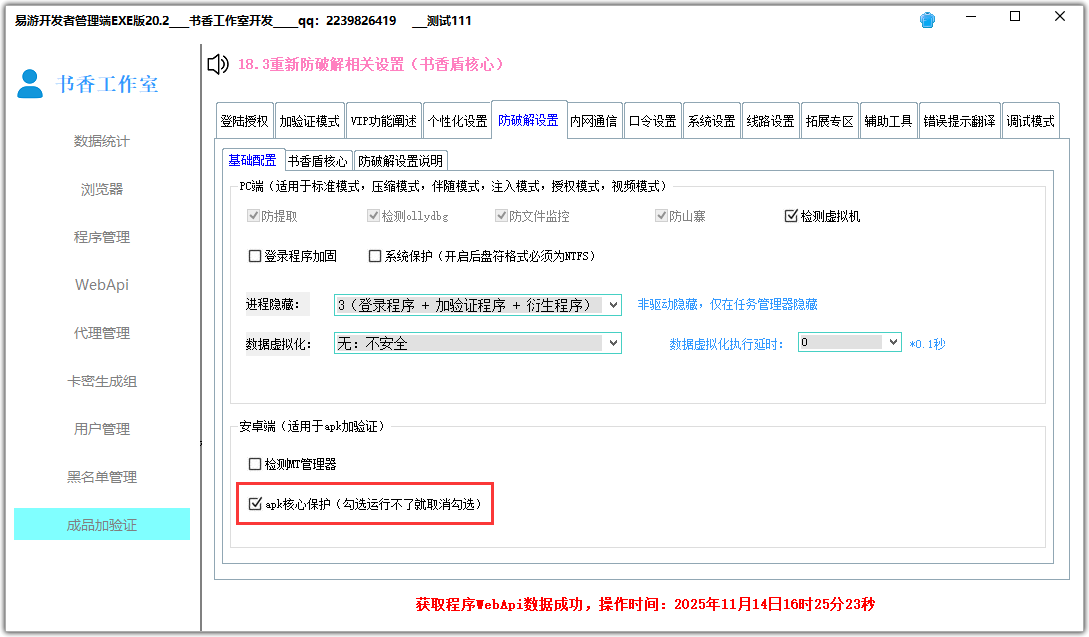Switch to the 辅助工具 tab
The height and width of the screenshot is (637, 1089).
pyautogui.click(x=888, y=119)
